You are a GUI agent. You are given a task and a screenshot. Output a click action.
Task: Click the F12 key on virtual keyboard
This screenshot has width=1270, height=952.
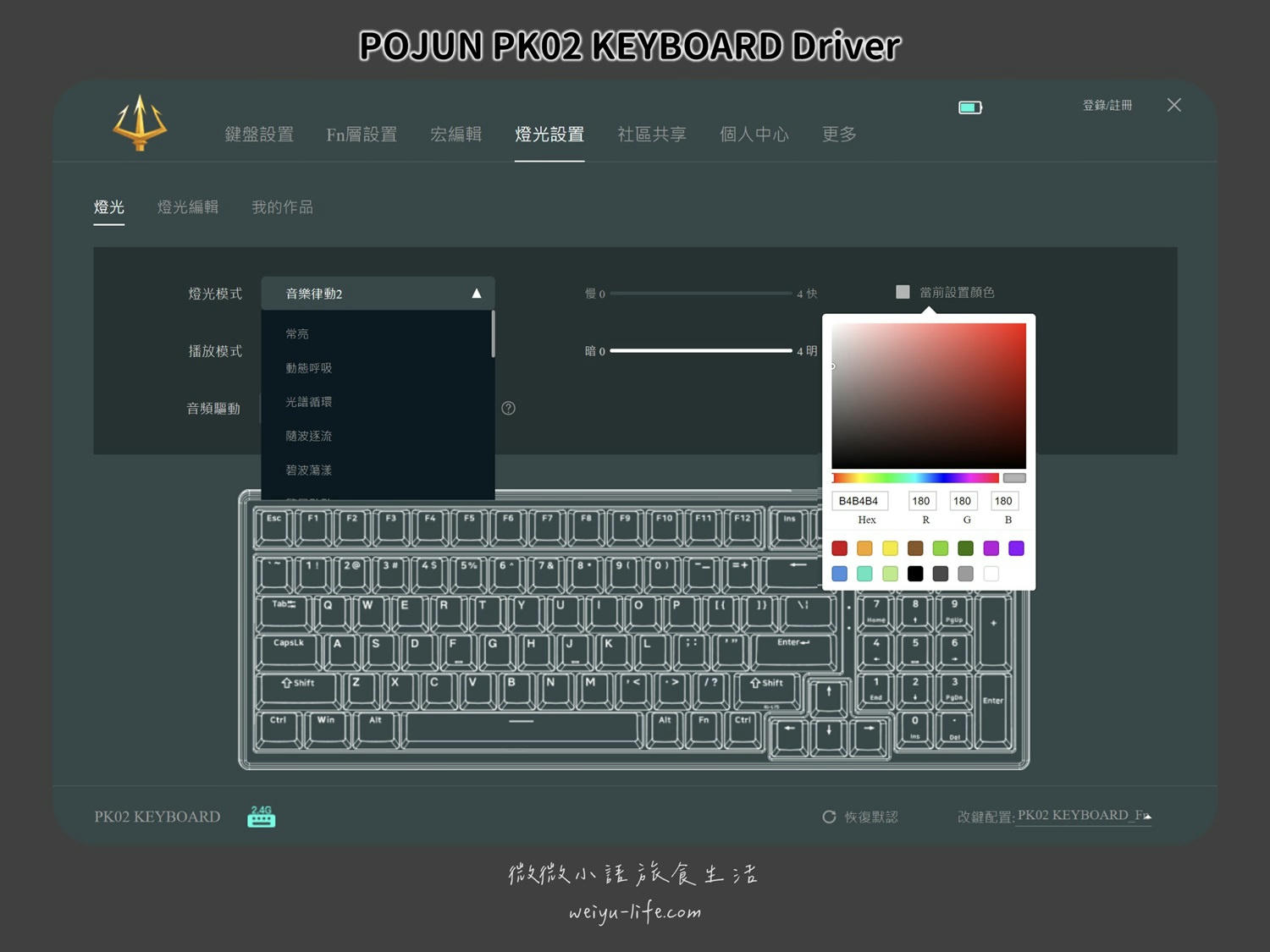pos(742,526)
